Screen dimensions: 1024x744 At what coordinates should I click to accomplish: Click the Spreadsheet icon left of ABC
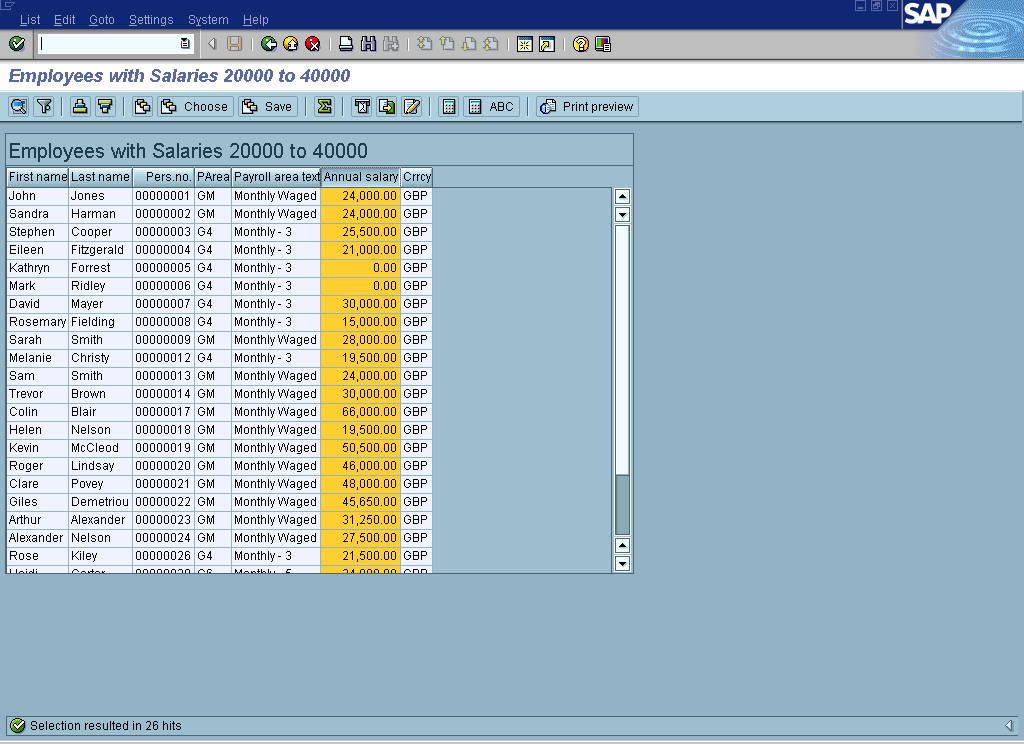click(449, 106)
